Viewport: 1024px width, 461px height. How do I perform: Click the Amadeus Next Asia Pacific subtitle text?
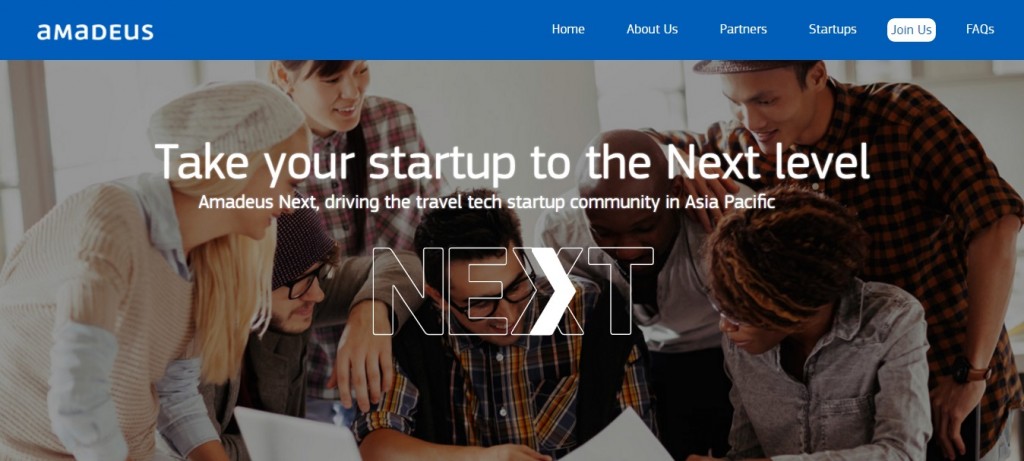click(487, 202)
